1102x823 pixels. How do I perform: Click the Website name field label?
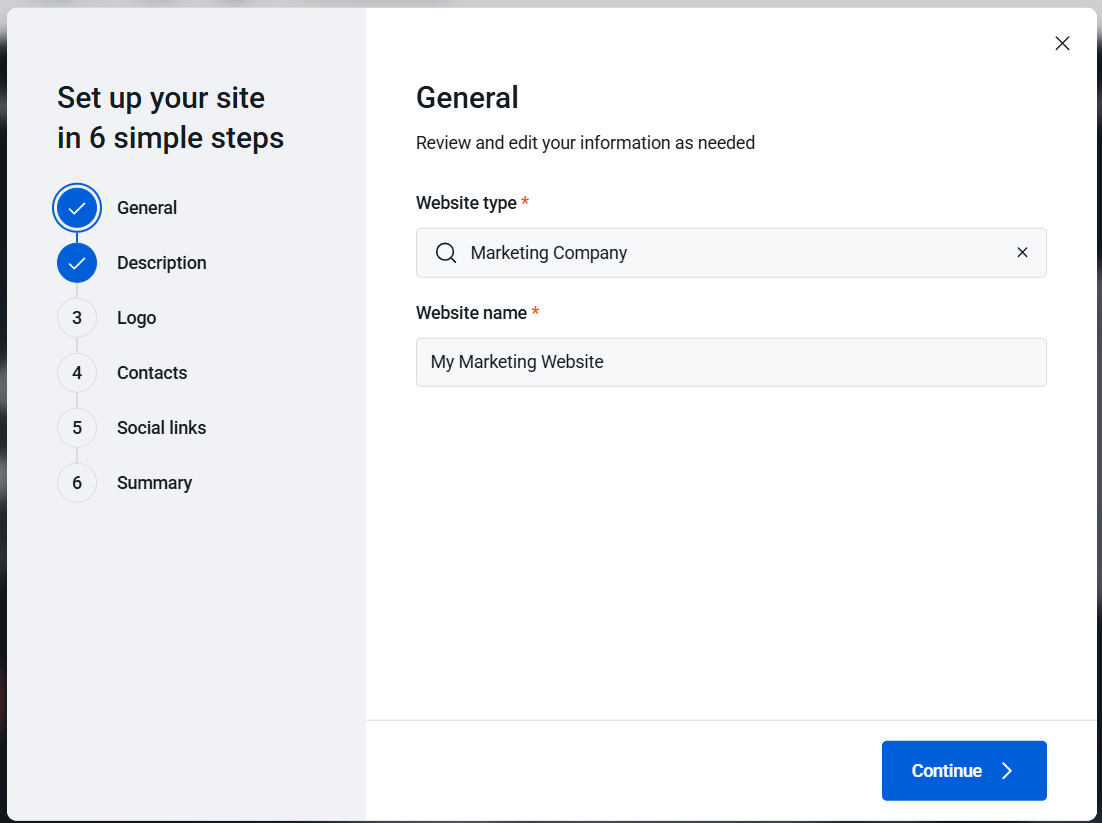pos(471,313)
